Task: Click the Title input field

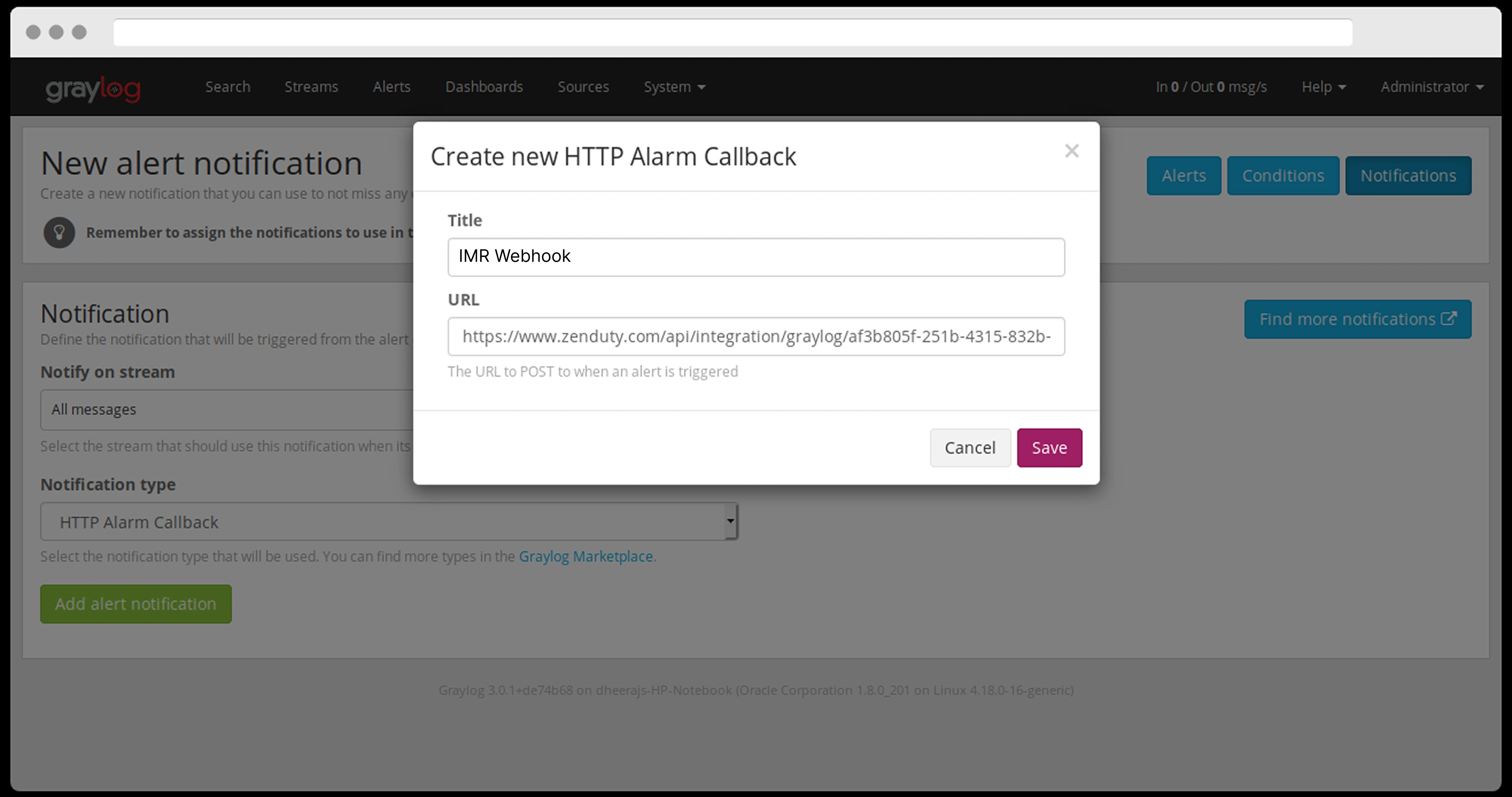Action: pyautogui.click(x=755, y=256)
